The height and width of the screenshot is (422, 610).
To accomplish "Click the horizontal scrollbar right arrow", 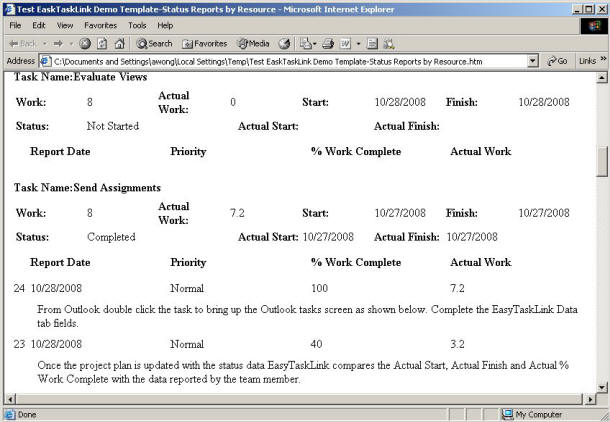I will [590, 399].
